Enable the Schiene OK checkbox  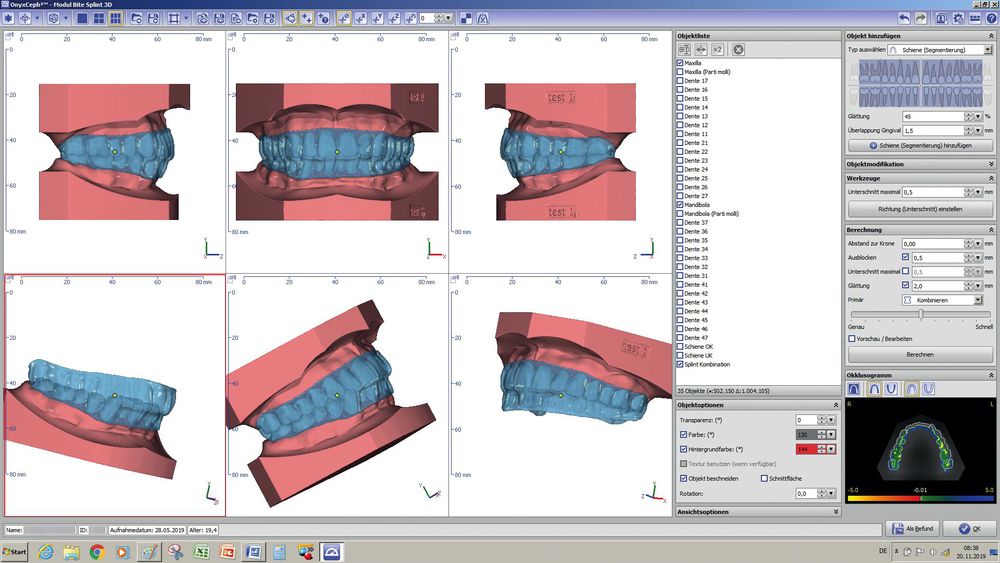coord(681,347)
